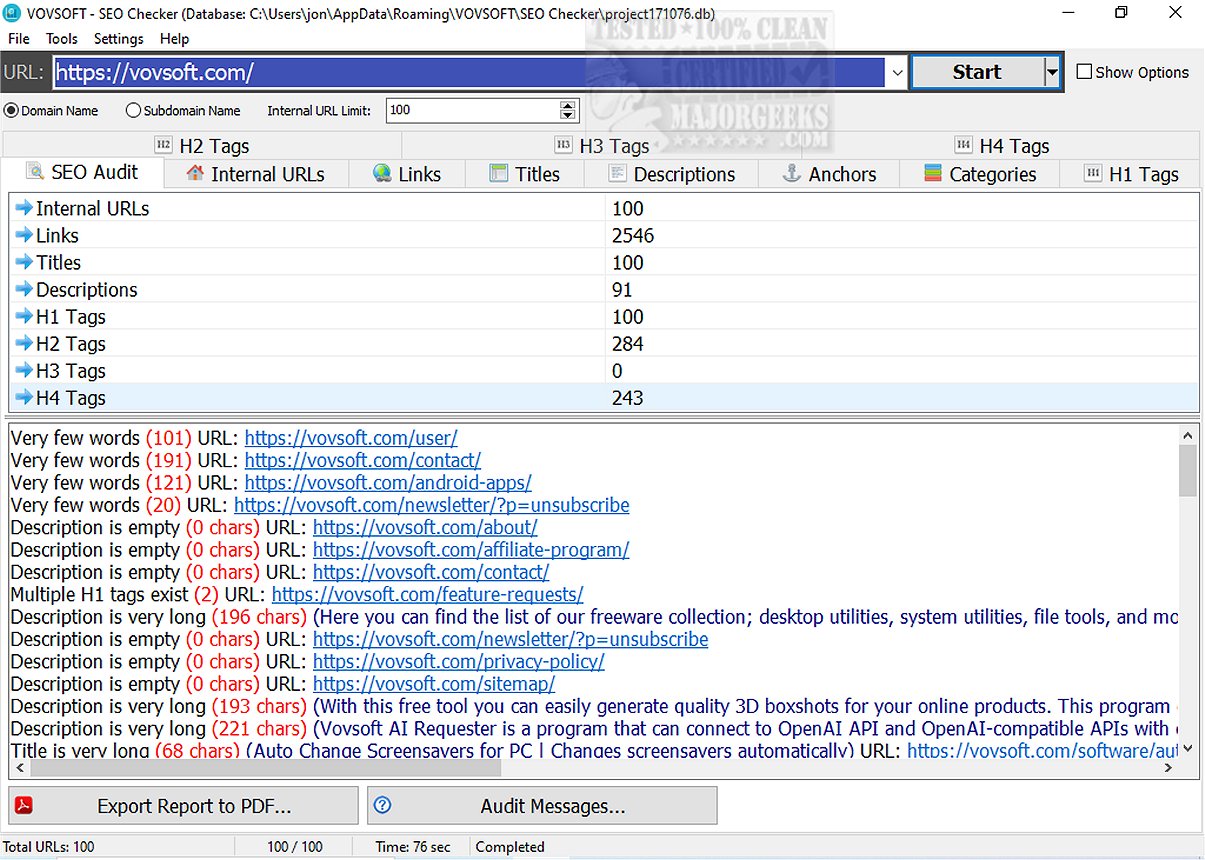Click the arrow icon beside Internal URLs row
The height and width of the screenshot is (860, 1205).
24,208
